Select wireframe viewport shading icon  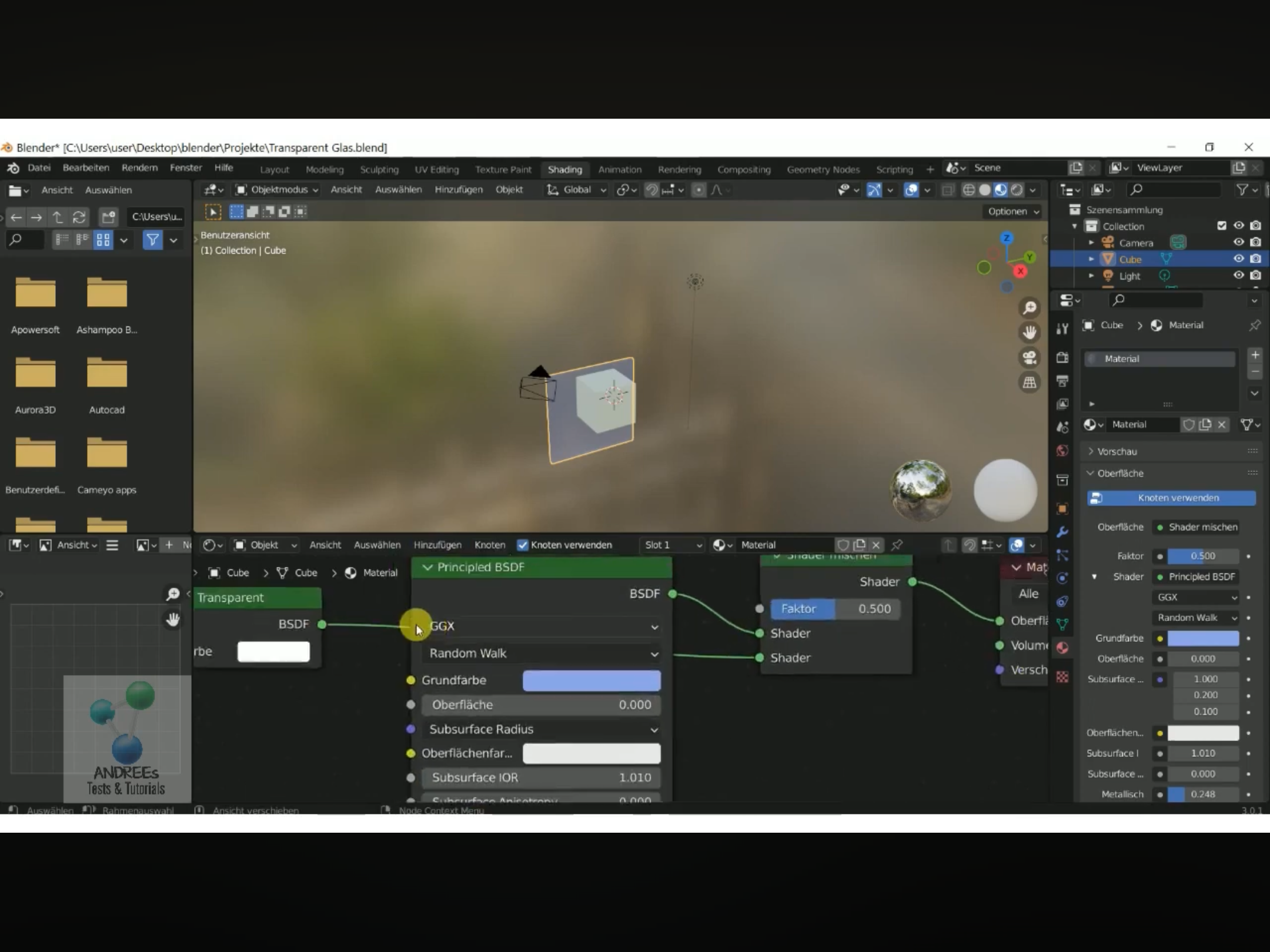(x=968, y=190)
